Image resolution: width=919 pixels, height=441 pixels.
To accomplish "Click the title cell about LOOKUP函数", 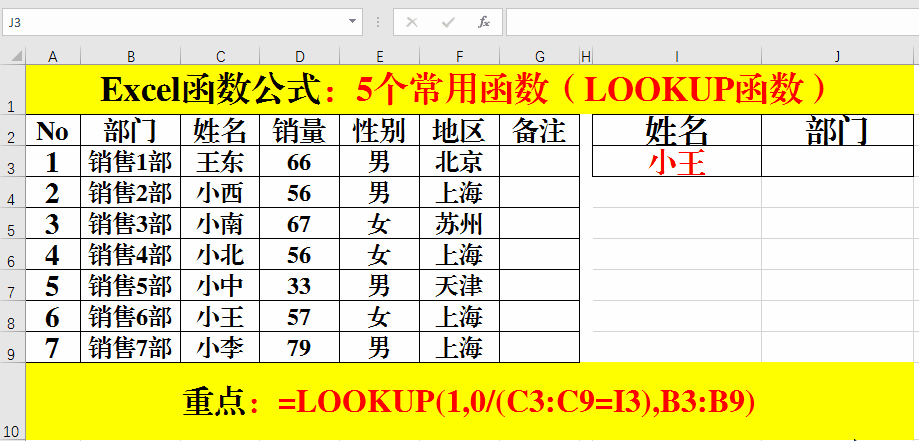I will click(x=469, y=90).
